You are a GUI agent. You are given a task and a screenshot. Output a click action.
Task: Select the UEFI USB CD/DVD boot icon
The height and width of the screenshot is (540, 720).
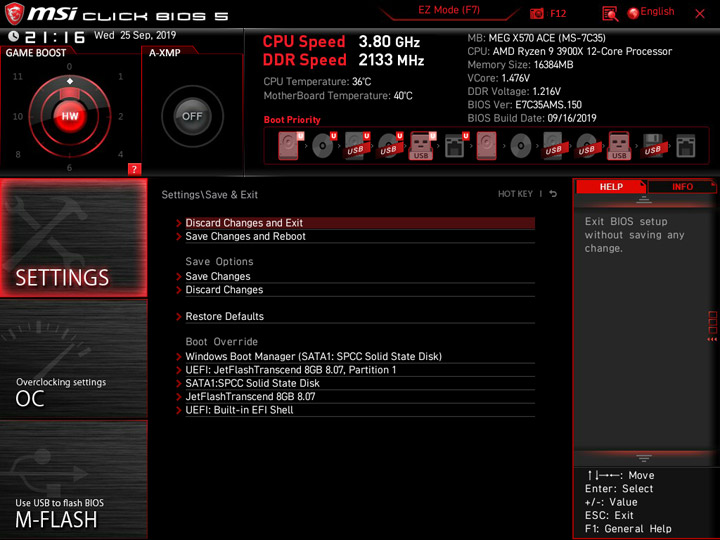(390, 146)
